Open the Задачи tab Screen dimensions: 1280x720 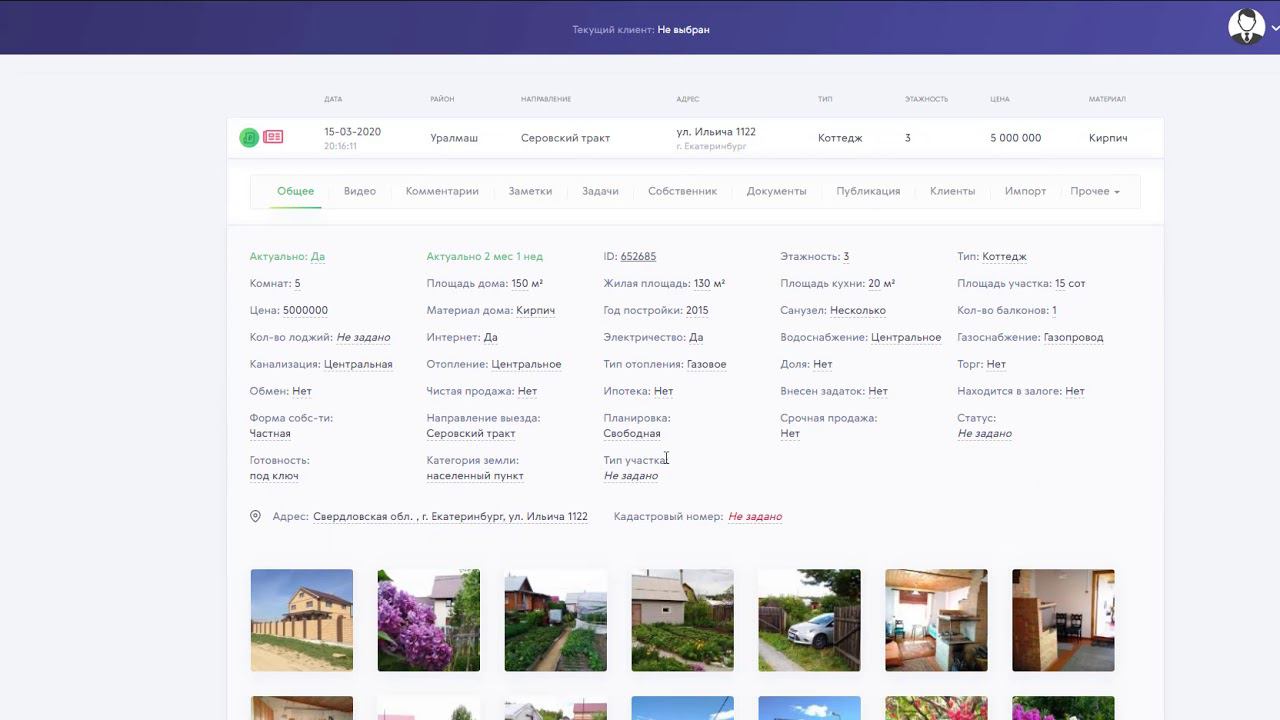point(600,191)
